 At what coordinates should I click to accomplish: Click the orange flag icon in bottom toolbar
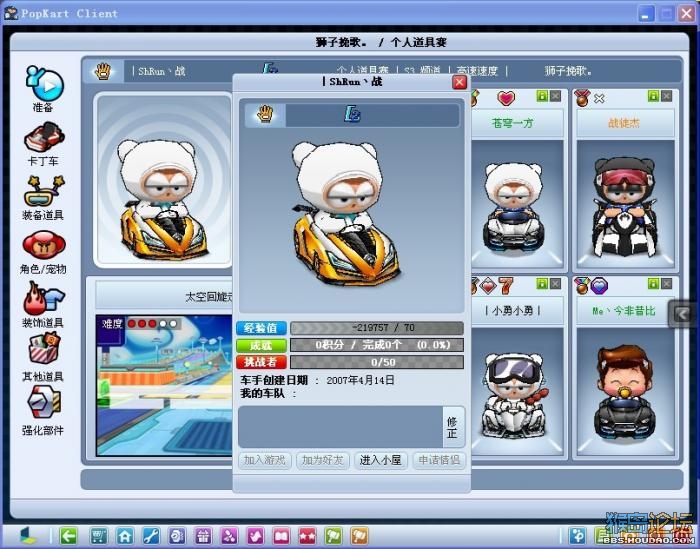360,536
